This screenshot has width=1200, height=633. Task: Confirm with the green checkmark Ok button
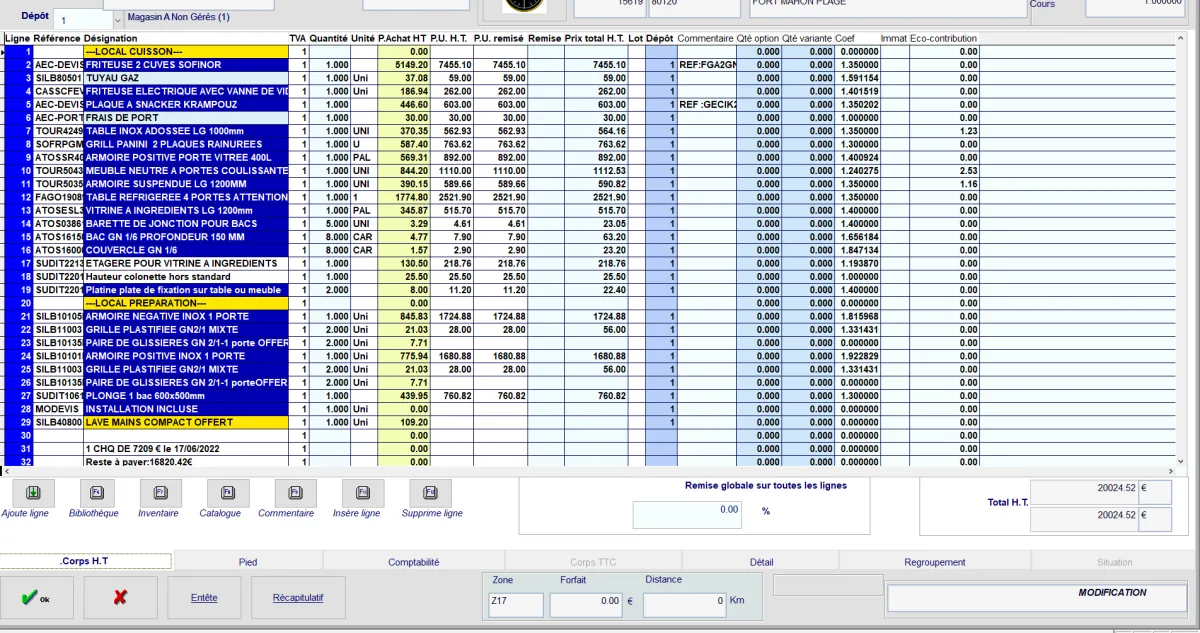coord(37,597)
